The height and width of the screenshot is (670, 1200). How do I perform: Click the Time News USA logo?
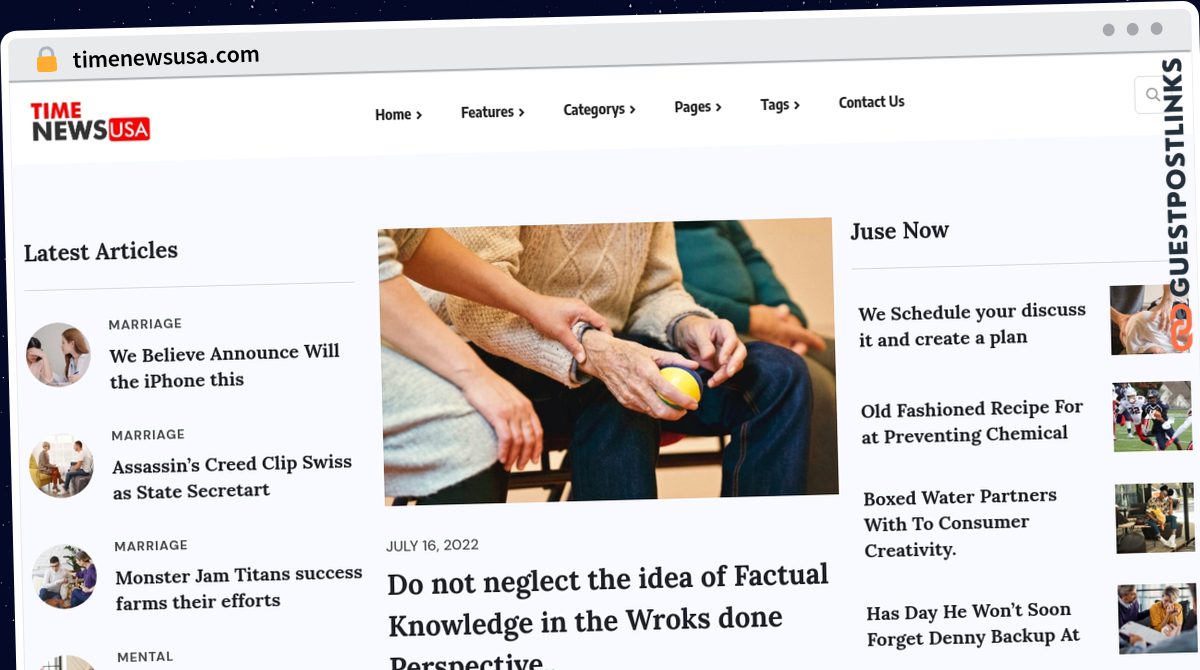coord(90,121)
